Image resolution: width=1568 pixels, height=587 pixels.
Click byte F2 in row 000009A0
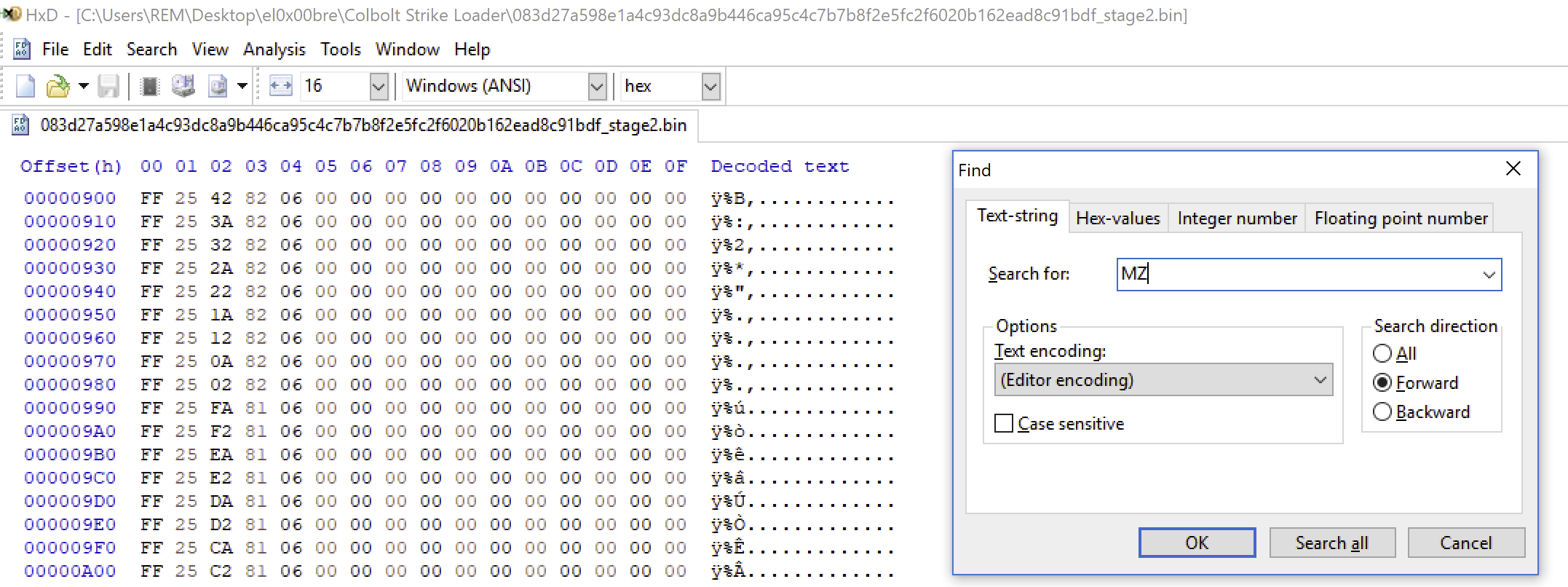221,431
